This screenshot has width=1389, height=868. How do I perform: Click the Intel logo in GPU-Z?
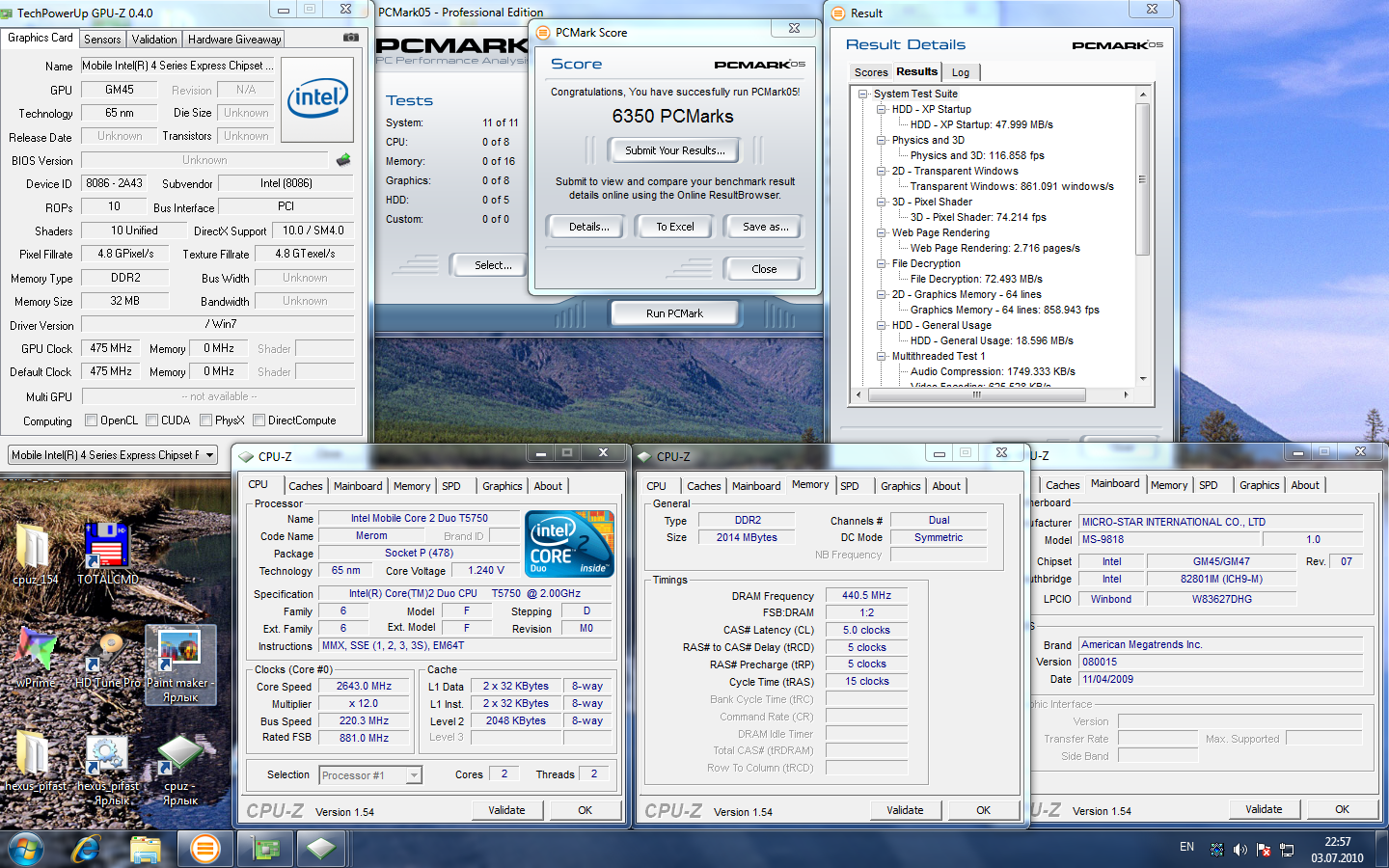coord(318,97)
